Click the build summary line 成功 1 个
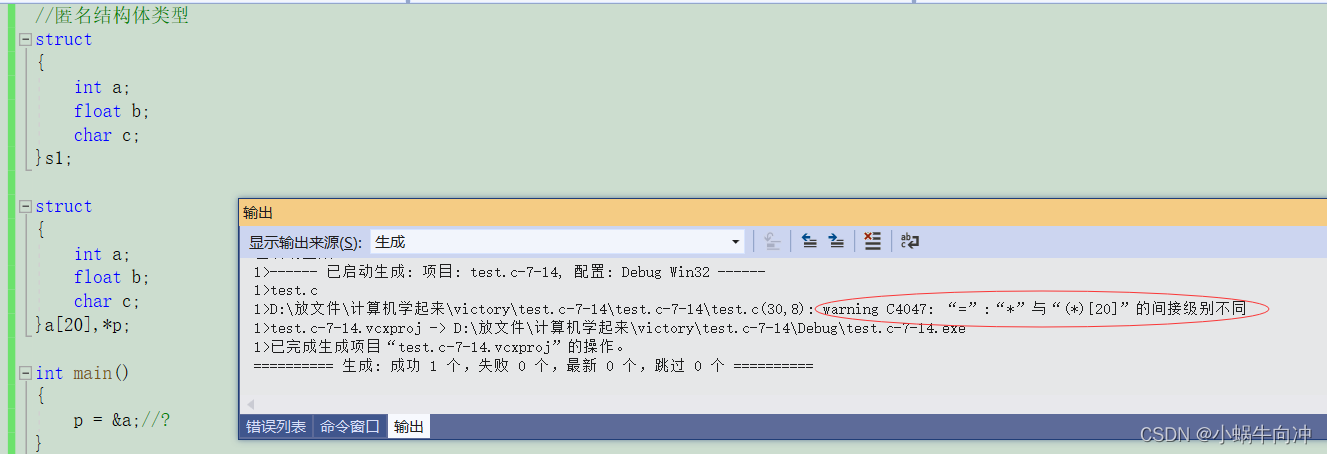Image resolution: width=1327 pixels, height=454 pixels. click(x=533, y=366)
